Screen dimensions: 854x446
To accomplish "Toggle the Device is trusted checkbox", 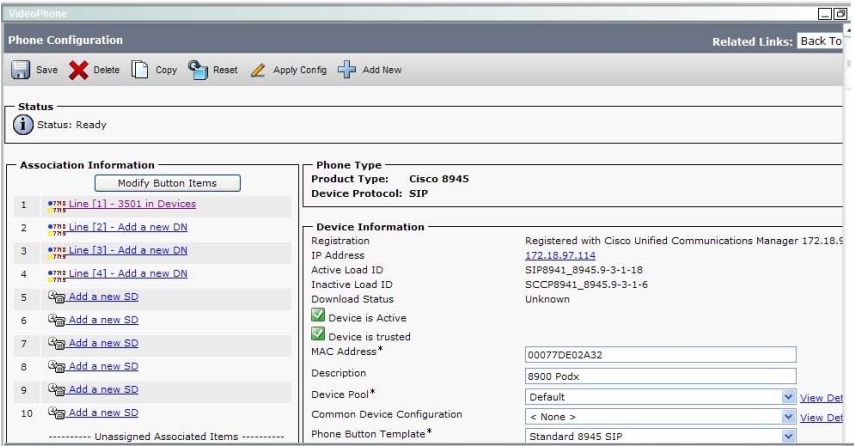I will click(318, 334).
